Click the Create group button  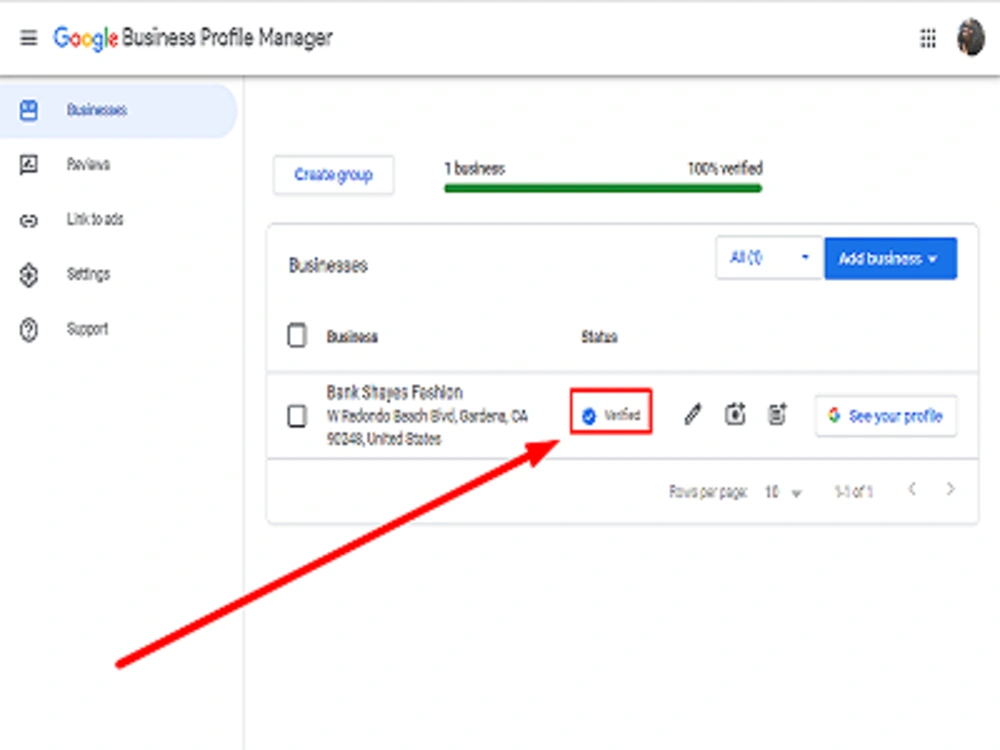coord(334,175)
